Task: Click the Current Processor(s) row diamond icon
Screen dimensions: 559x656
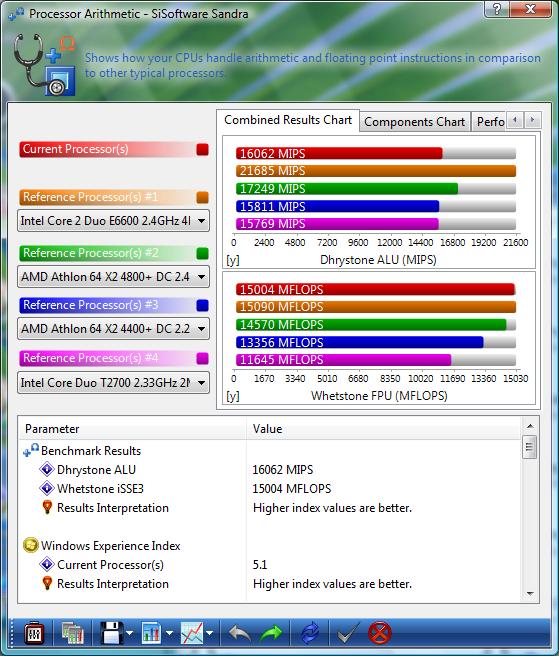Action: tap(47, 564)
